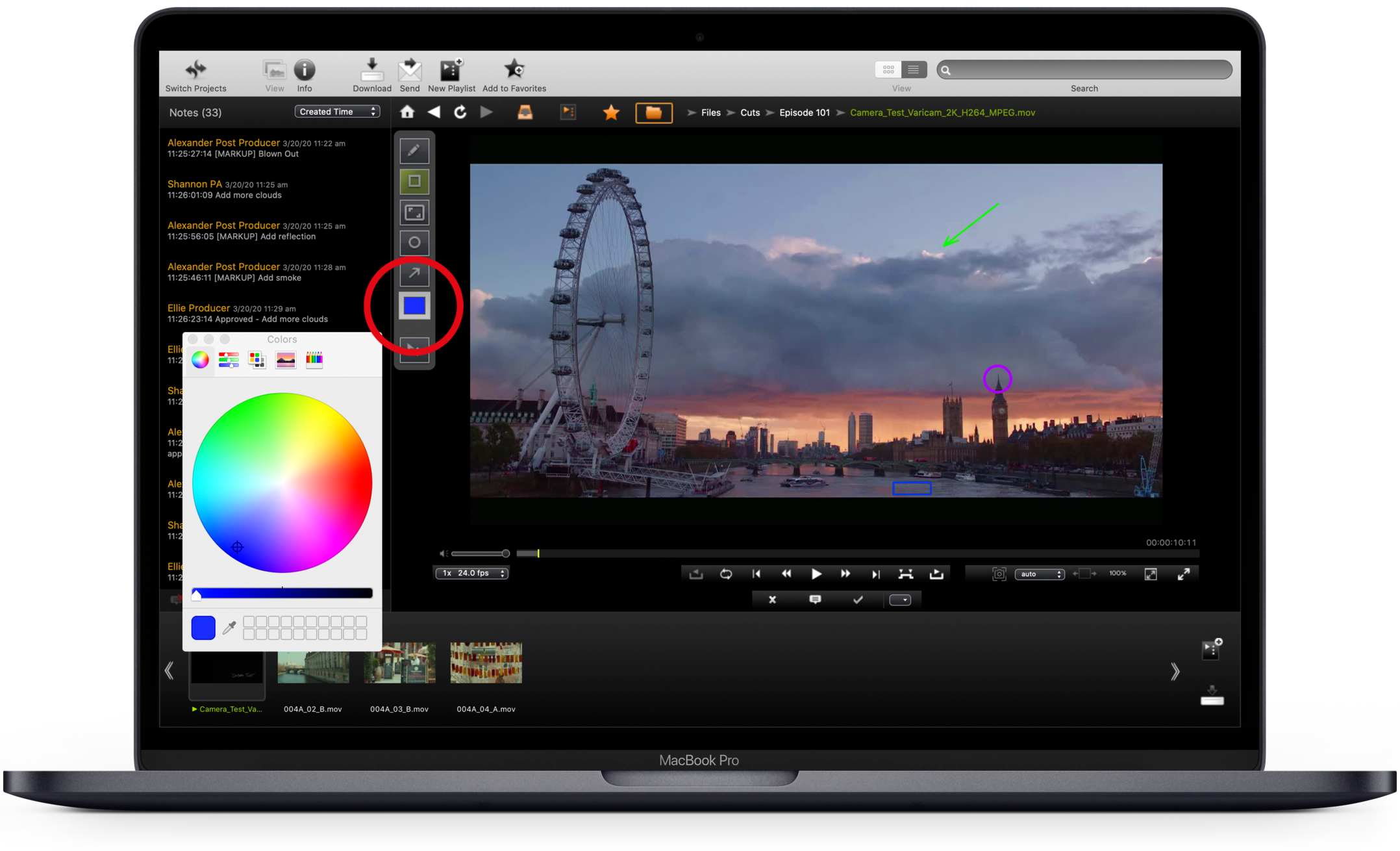Image resolution: width=1400 pixels, height=851 pixels.
Task: Select the rectangle markup tool
Action: 414,181
